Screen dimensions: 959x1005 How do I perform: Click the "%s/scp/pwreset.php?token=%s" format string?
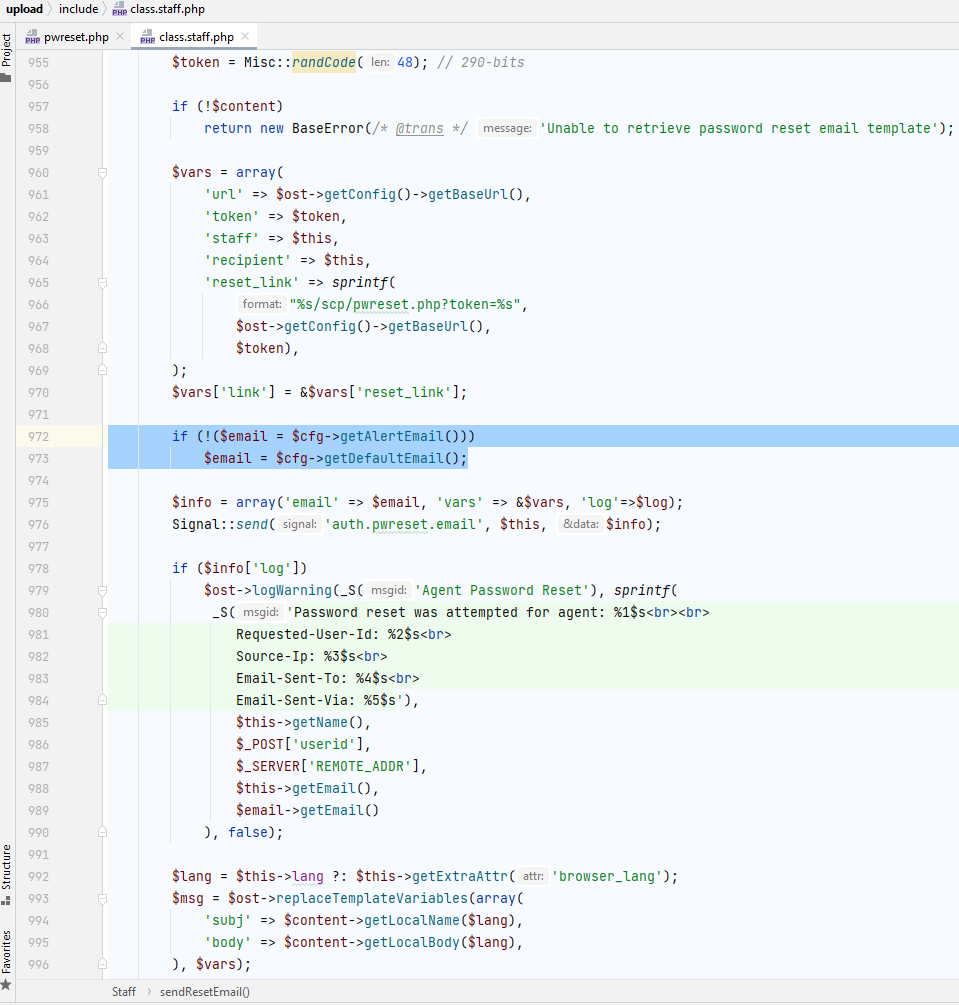[x=404, y=304]
